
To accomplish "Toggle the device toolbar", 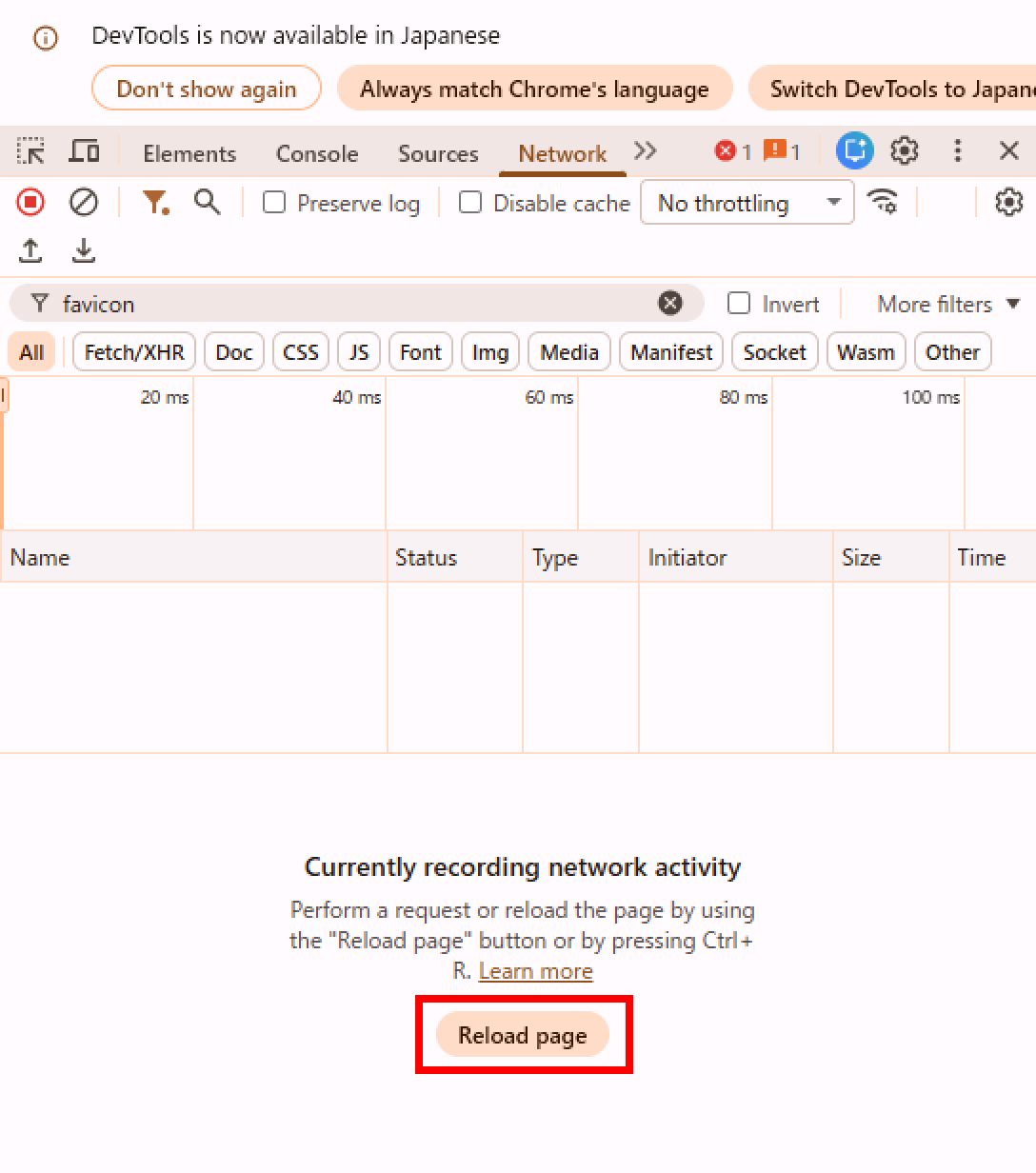I will click(x=84, y=150).
